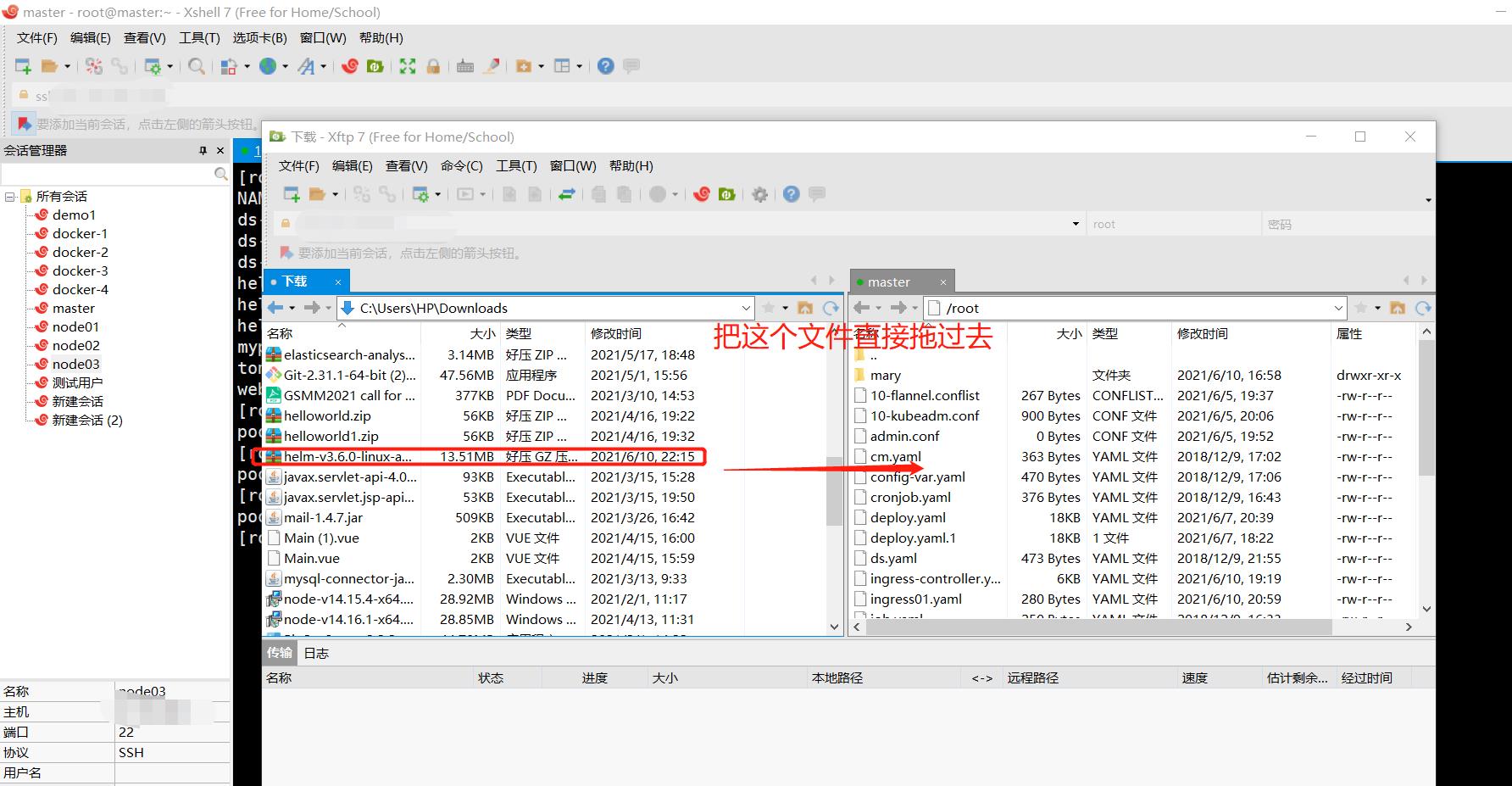Select node02 session in session manager
The width and height of the screenshot is (1512, 786).
(75, 345)
